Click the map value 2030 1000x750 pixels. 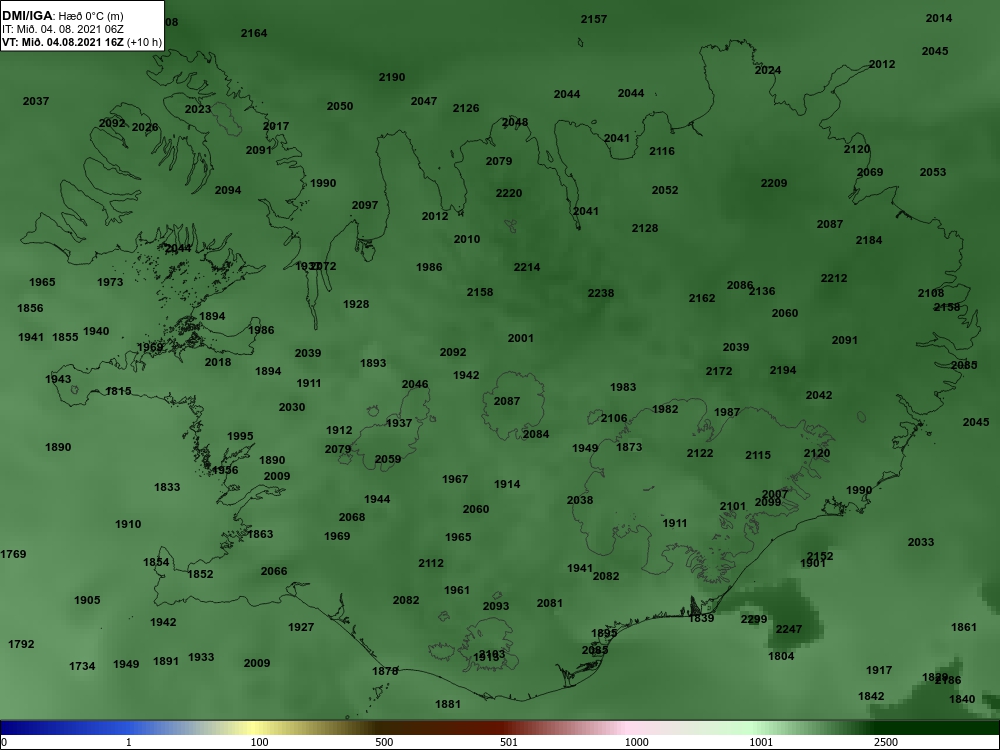coord(292,407)
